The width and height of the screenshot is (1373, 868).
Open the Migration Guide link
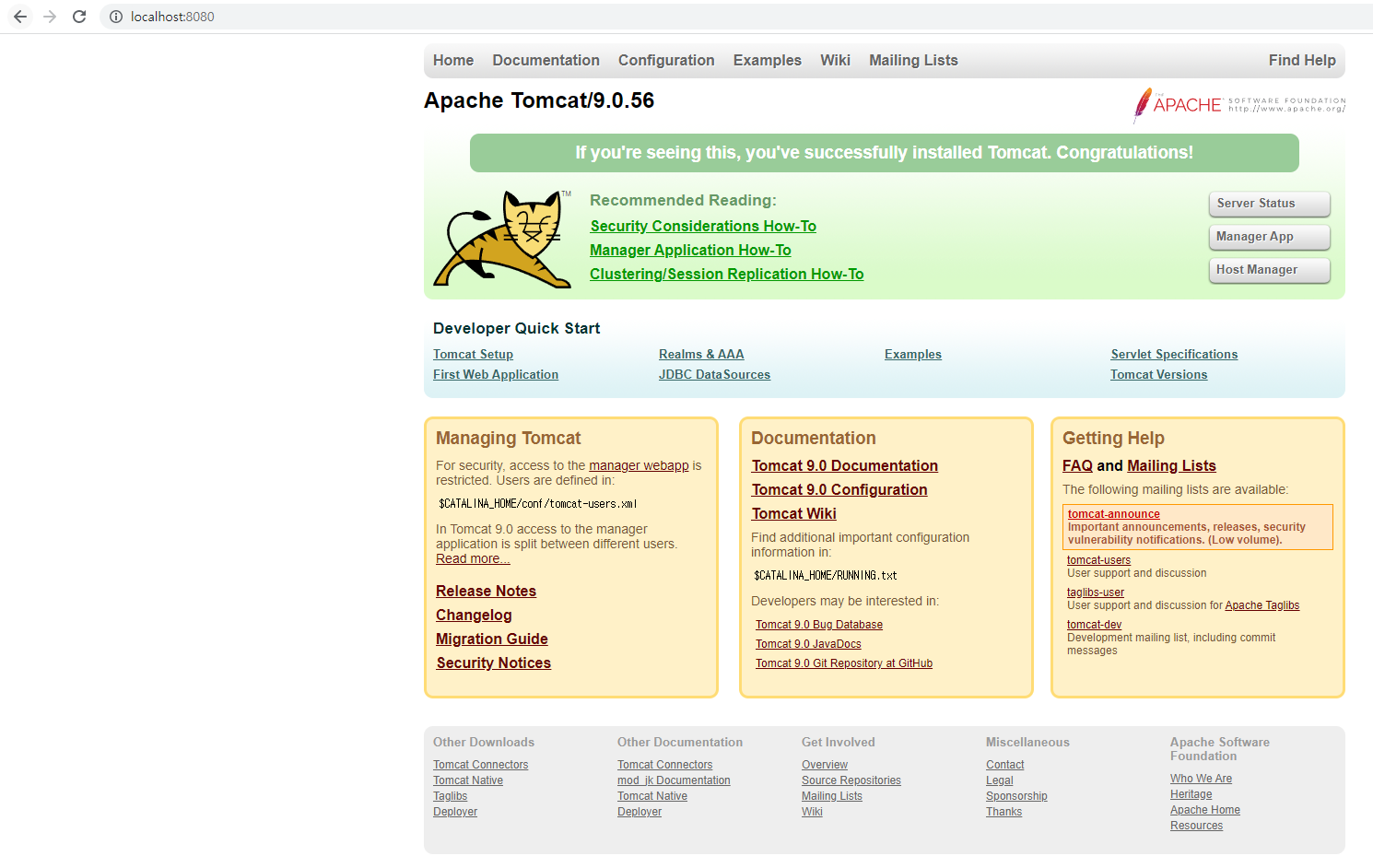coord(492,639)
